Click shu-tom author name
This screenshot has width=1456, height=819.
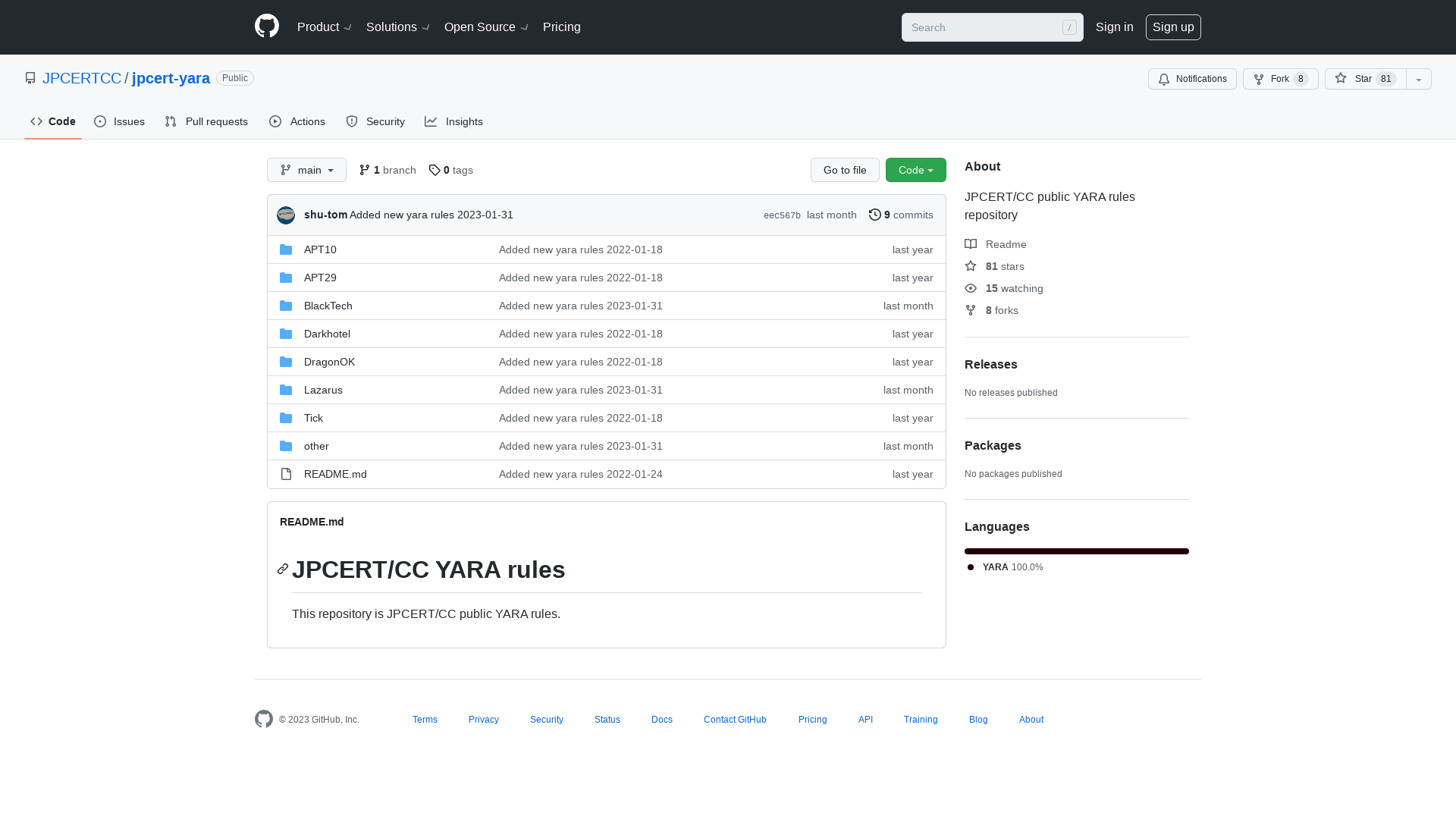tap(325, 215)
